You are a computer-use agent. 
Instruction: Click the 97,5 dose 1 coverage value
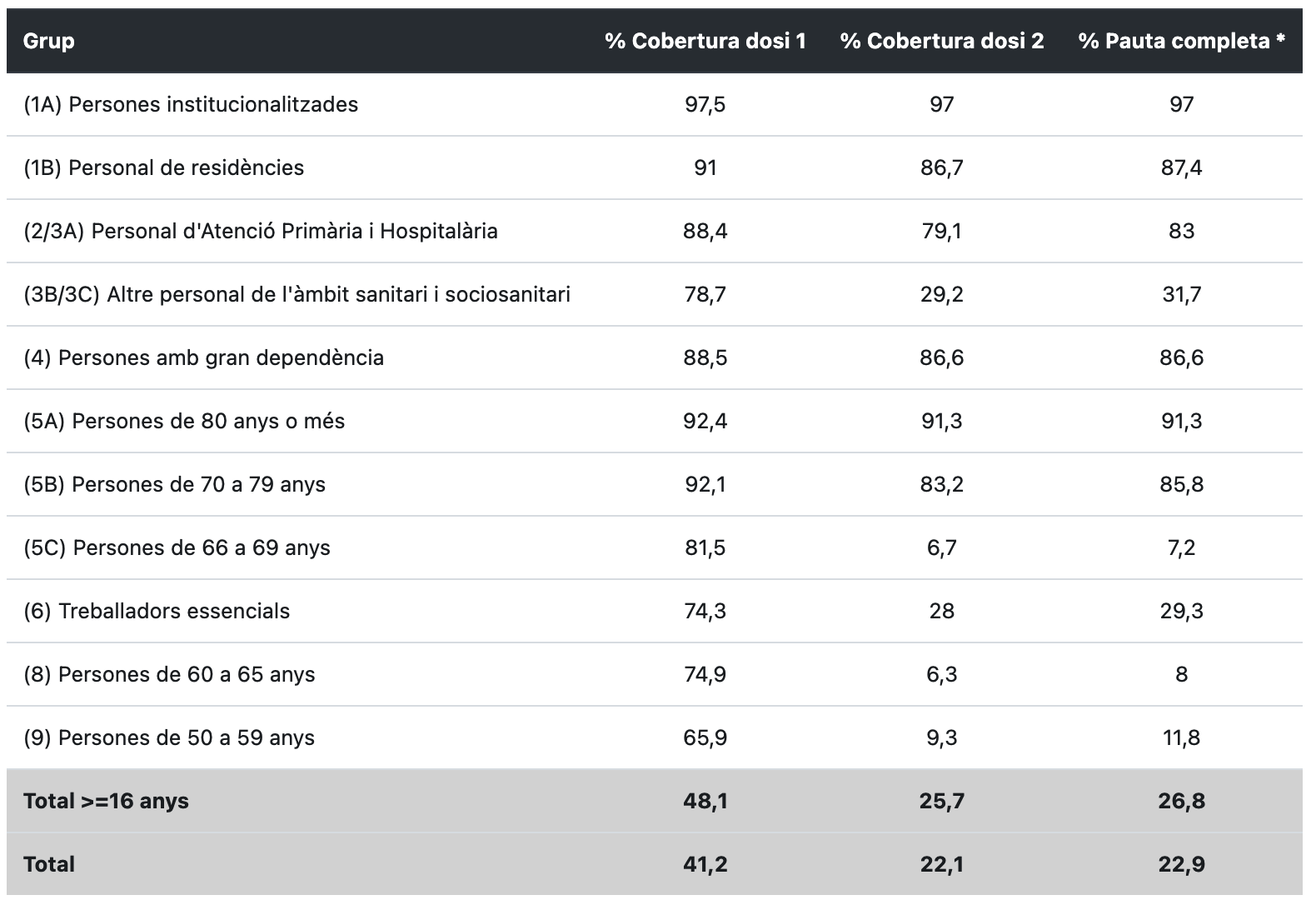tap(705, 104)
